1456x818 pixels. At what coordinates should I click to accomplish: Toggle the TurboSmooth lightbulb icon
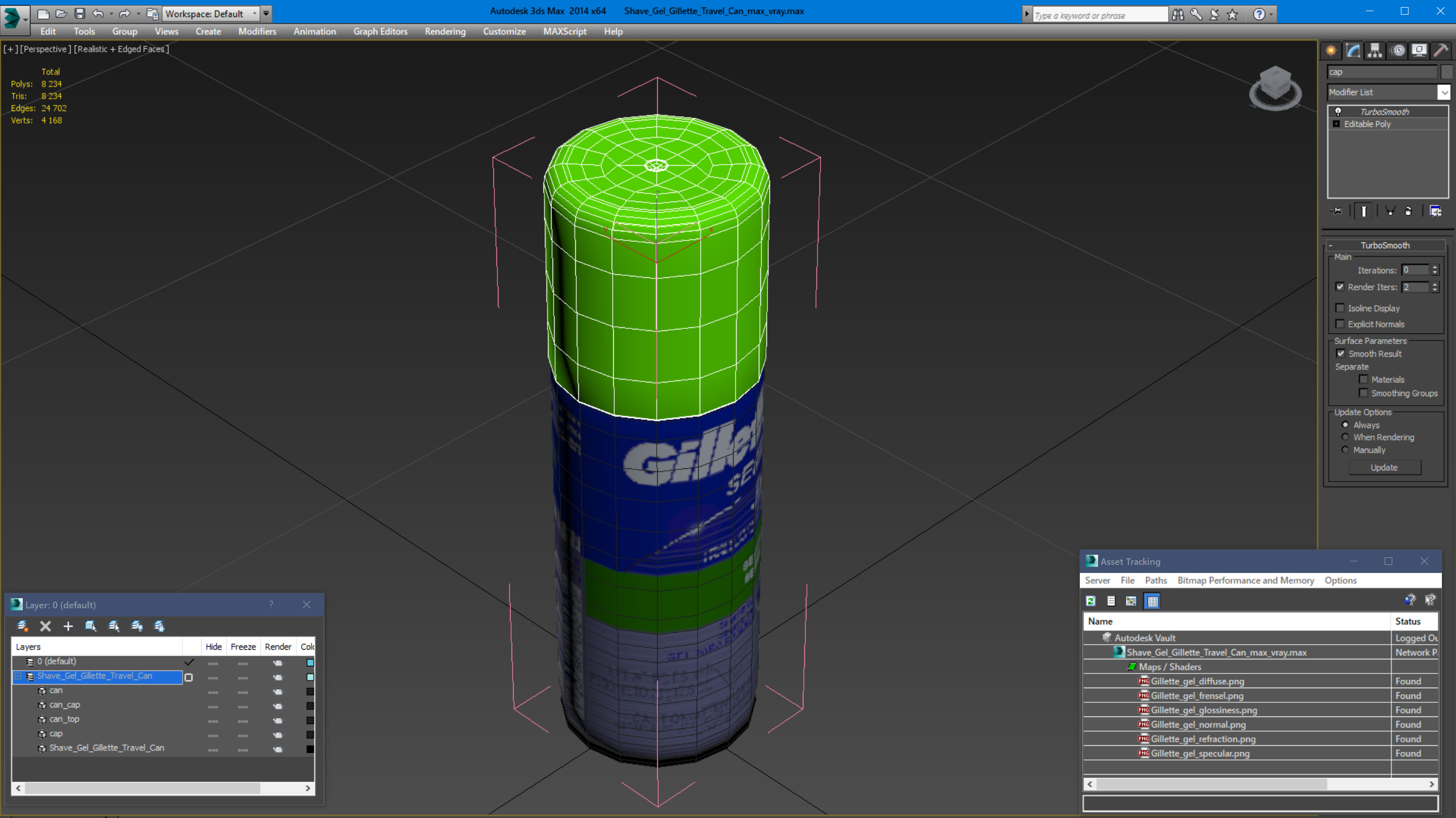click(1338, 112)
